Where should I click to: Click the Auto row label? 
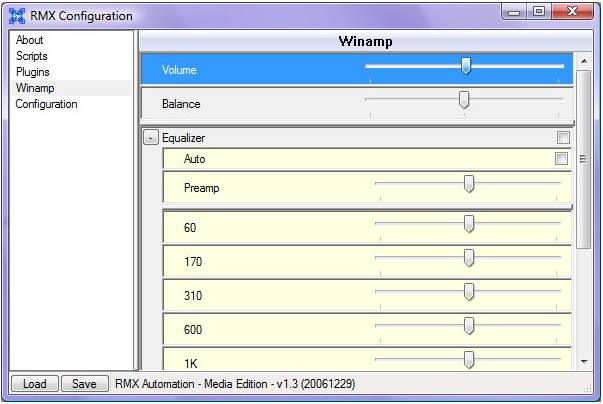(195, 159)
